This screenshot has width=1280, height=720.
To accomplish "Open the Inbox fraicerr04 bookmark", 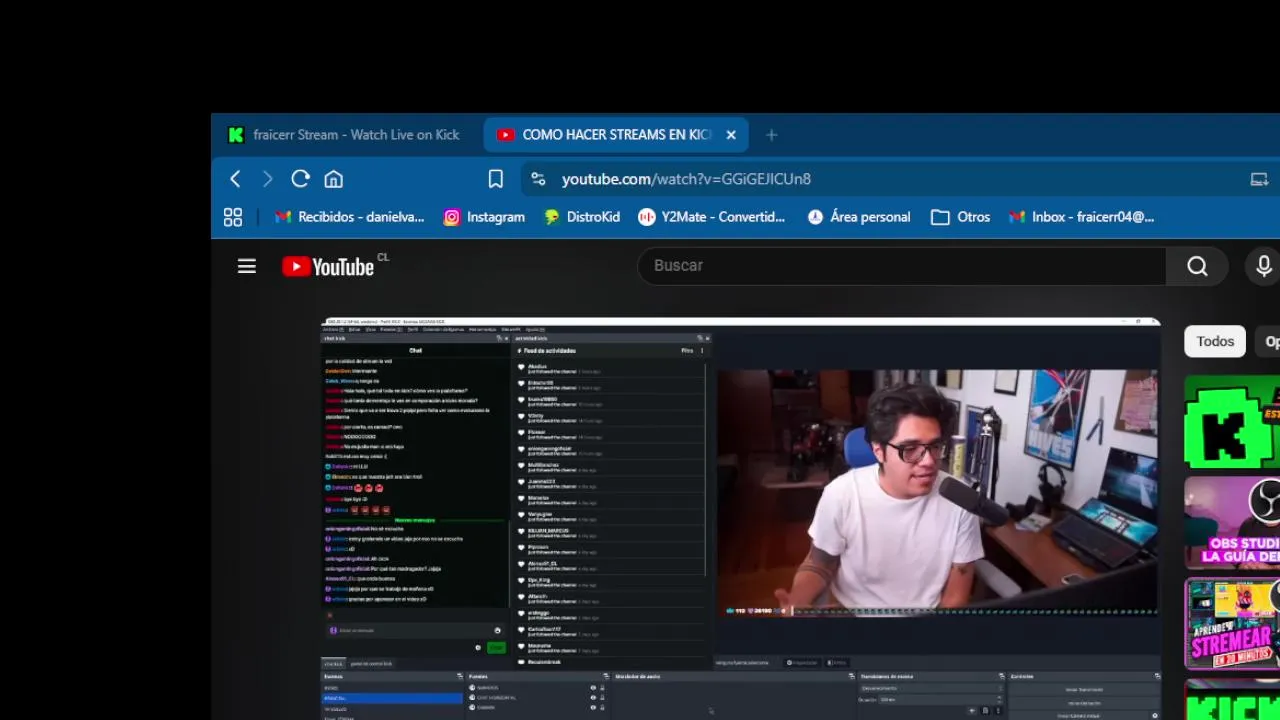I will pyautogui.click(x=1081, y=217).
